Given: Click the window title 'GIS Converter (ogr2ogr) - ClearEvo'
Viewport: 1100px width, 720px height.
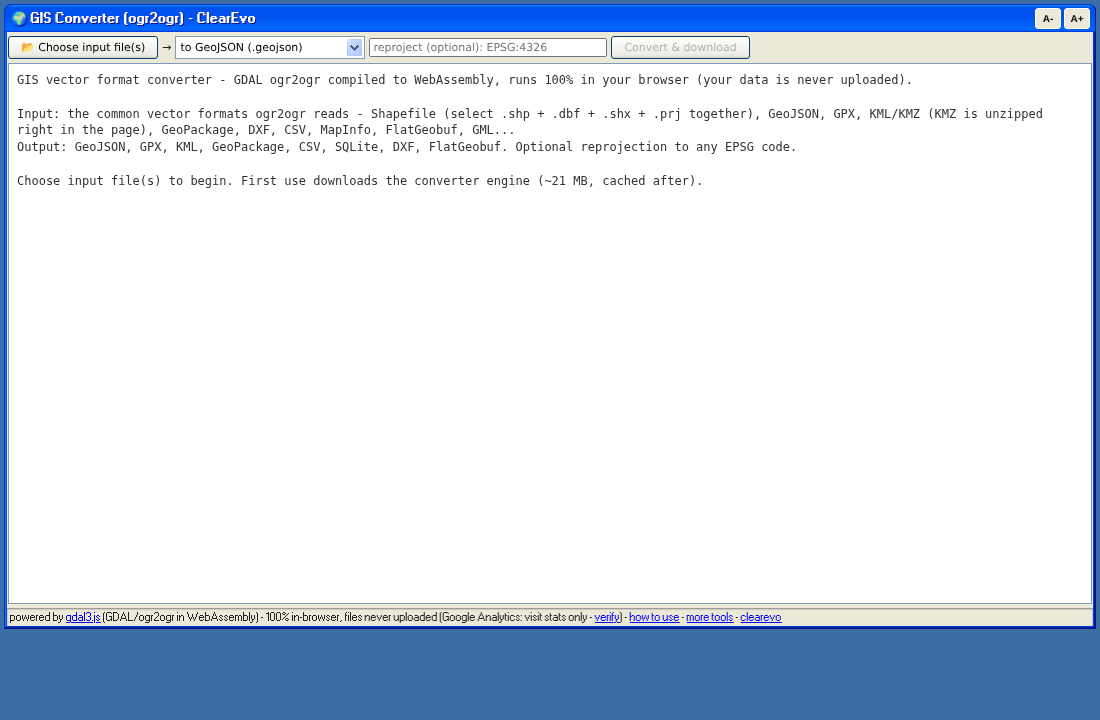Looking at the screenshot, I should tap(142, 18).
